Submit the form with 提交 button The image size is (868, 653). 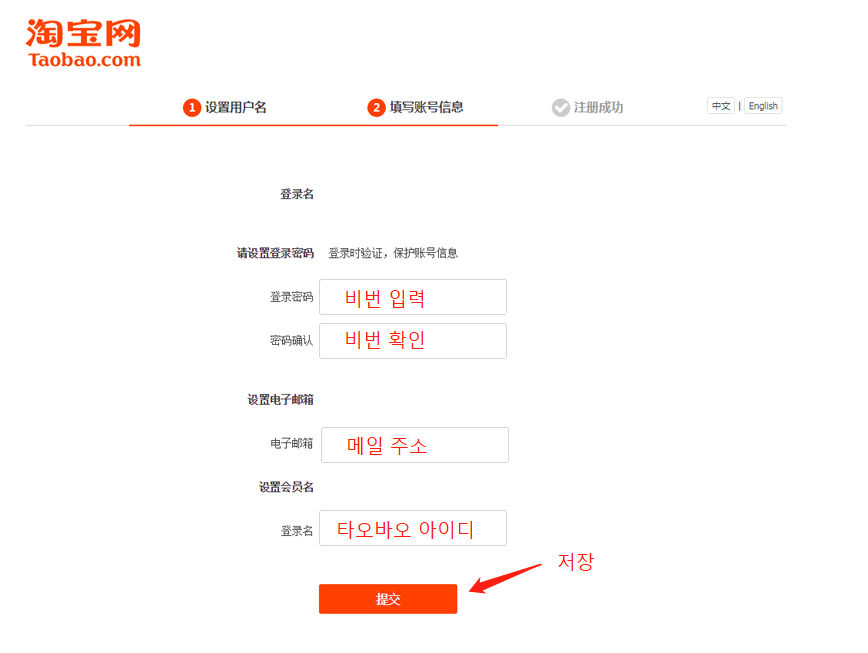[388, 599]
